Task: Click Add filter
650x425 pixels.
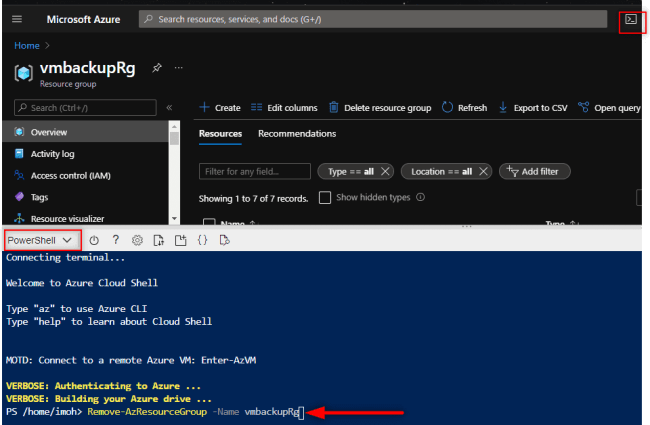Action: [534, 172]
